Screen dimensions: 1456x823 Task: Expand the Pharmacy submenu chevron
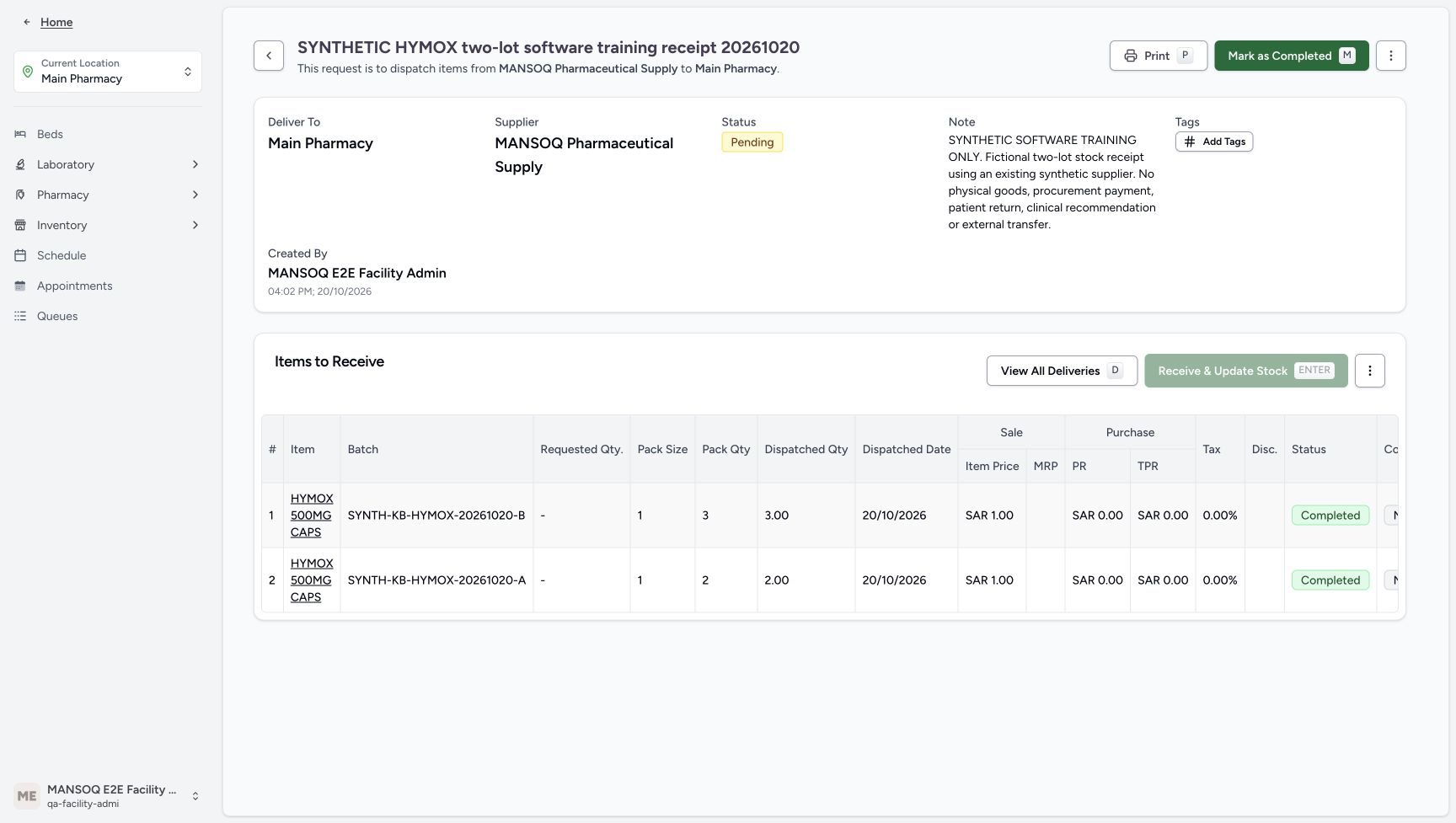click(195, 195)
